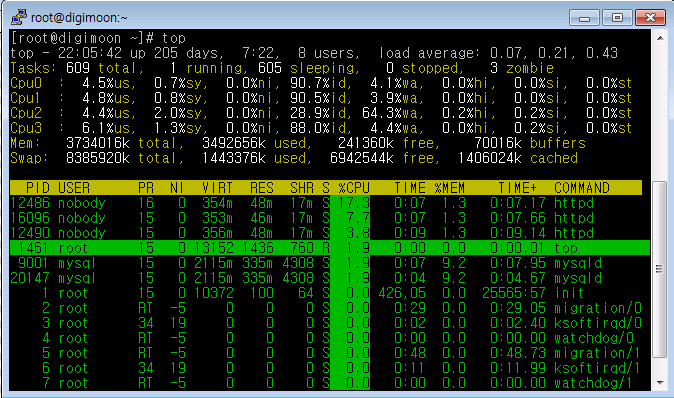Minimize the root@digimoon terminal window

tap(584, 18)
